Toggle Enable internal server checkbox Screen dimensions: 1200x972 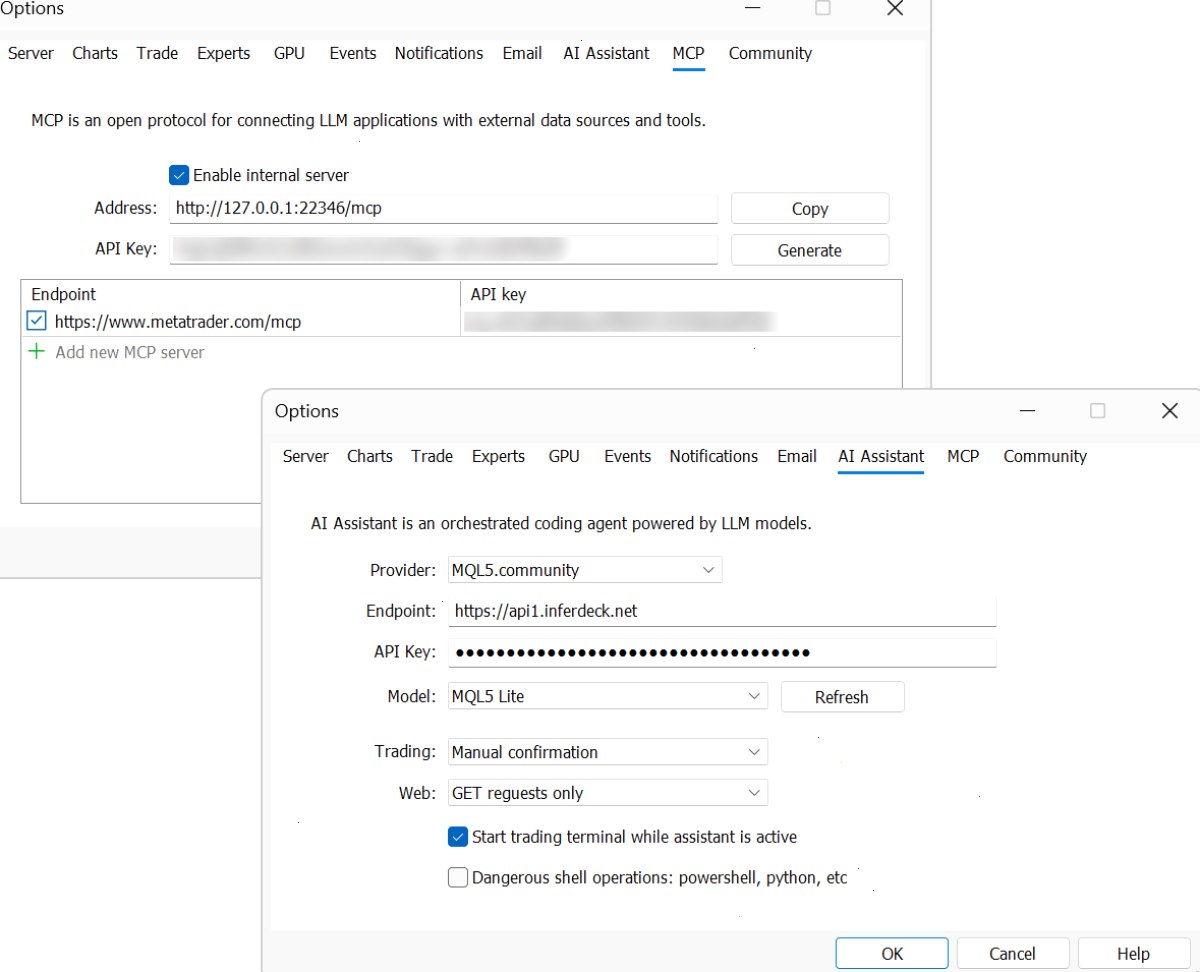point(179,175)
